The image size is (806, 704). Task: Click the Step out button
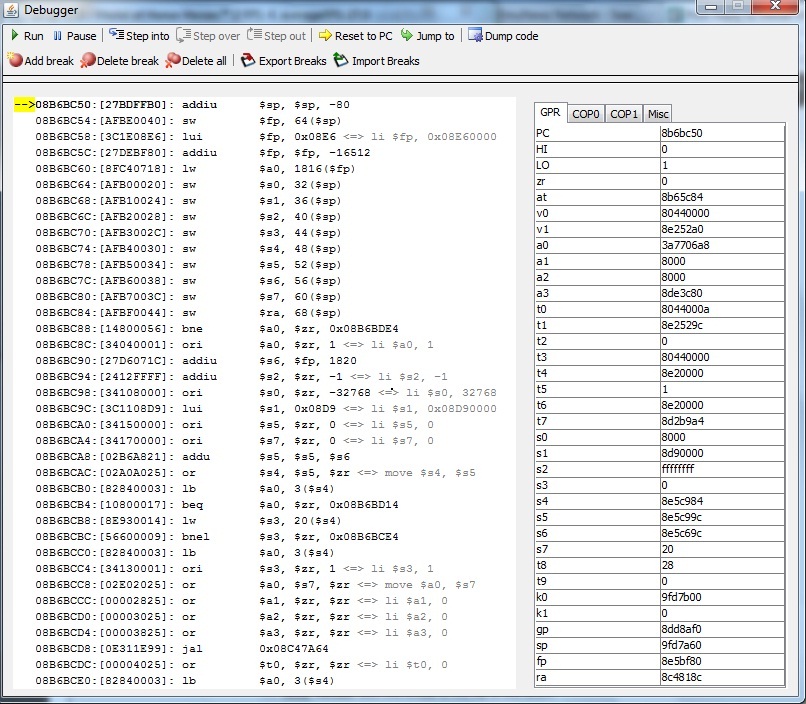click(276, 36)
